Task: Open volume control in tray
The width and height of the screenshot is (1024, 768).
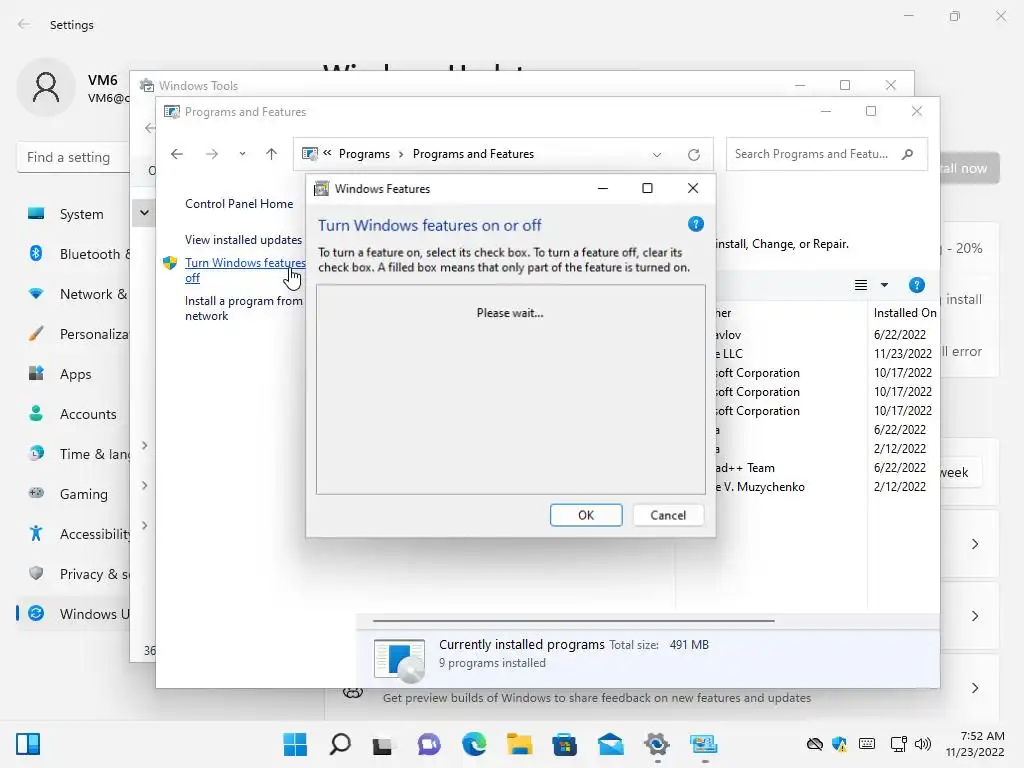Action: (x=923, y=744)
